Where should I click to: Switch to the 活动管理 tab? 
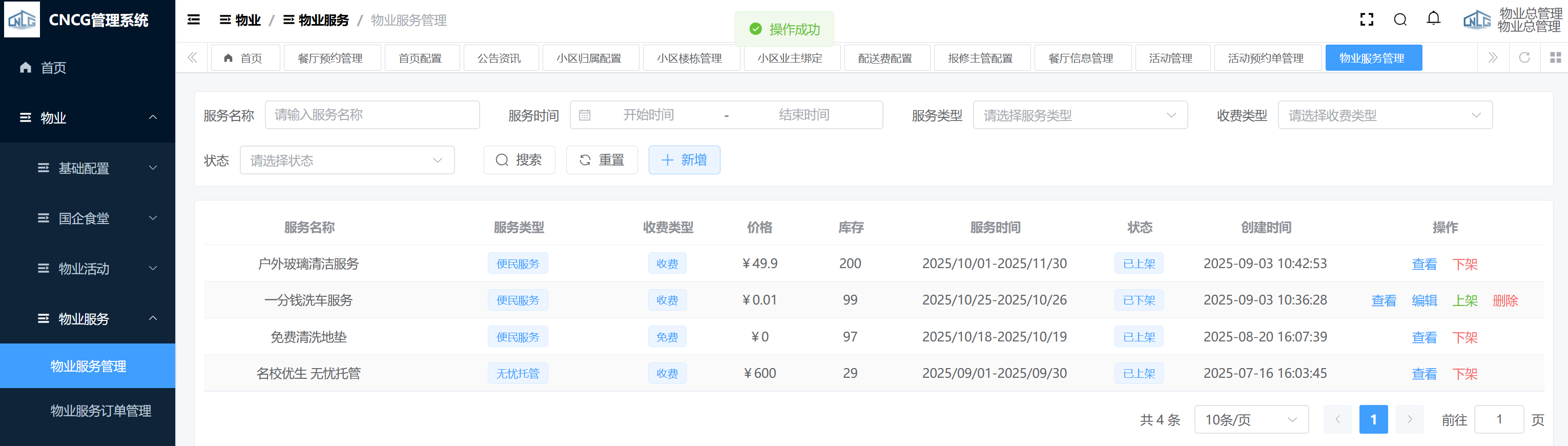click(x=1170, y=58)
